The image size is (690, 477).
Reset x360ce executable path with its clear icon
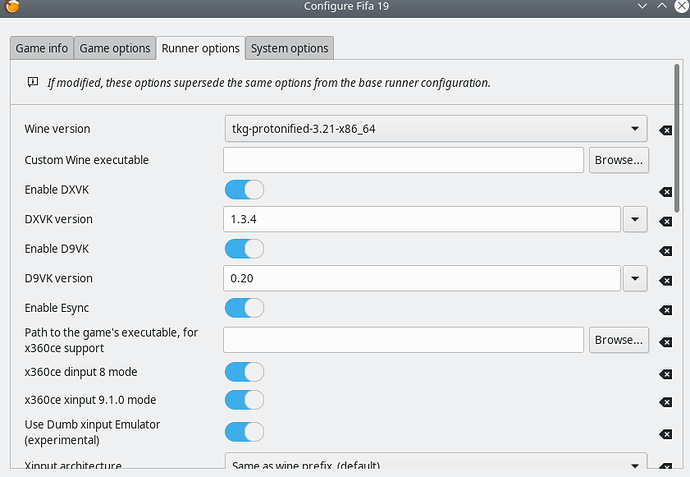pos(665,342)
